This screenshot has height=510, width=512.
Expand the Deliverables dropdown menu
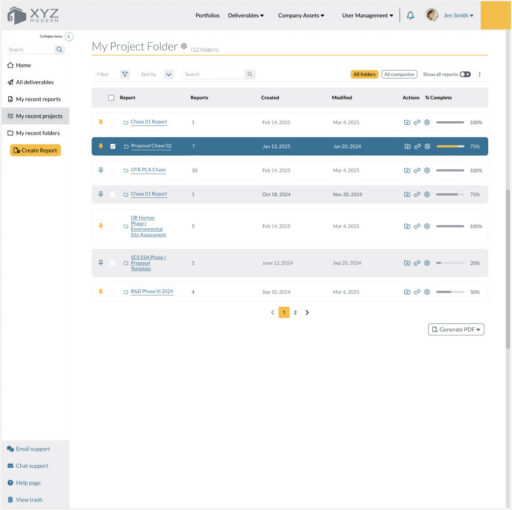click(246, 15)
